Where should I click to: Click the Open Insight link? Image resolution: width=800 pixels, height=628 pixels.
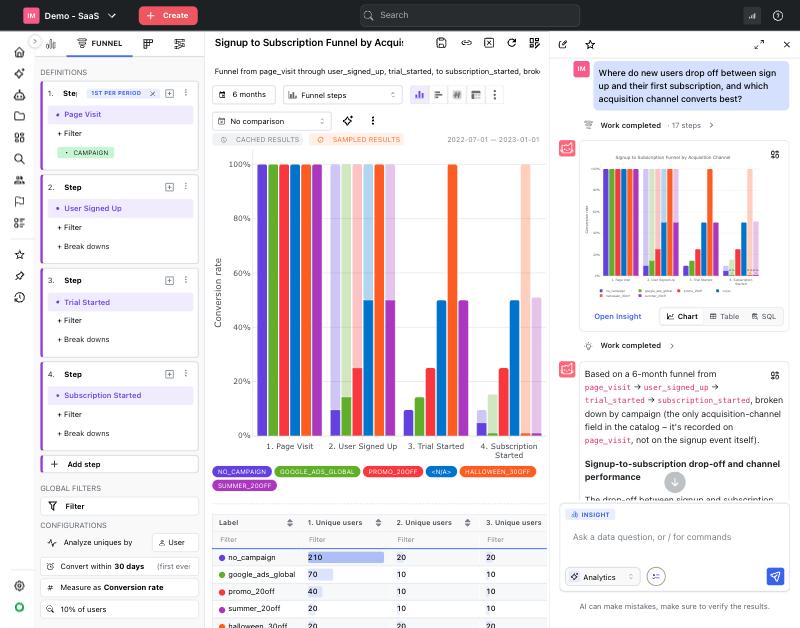point(617,316)
